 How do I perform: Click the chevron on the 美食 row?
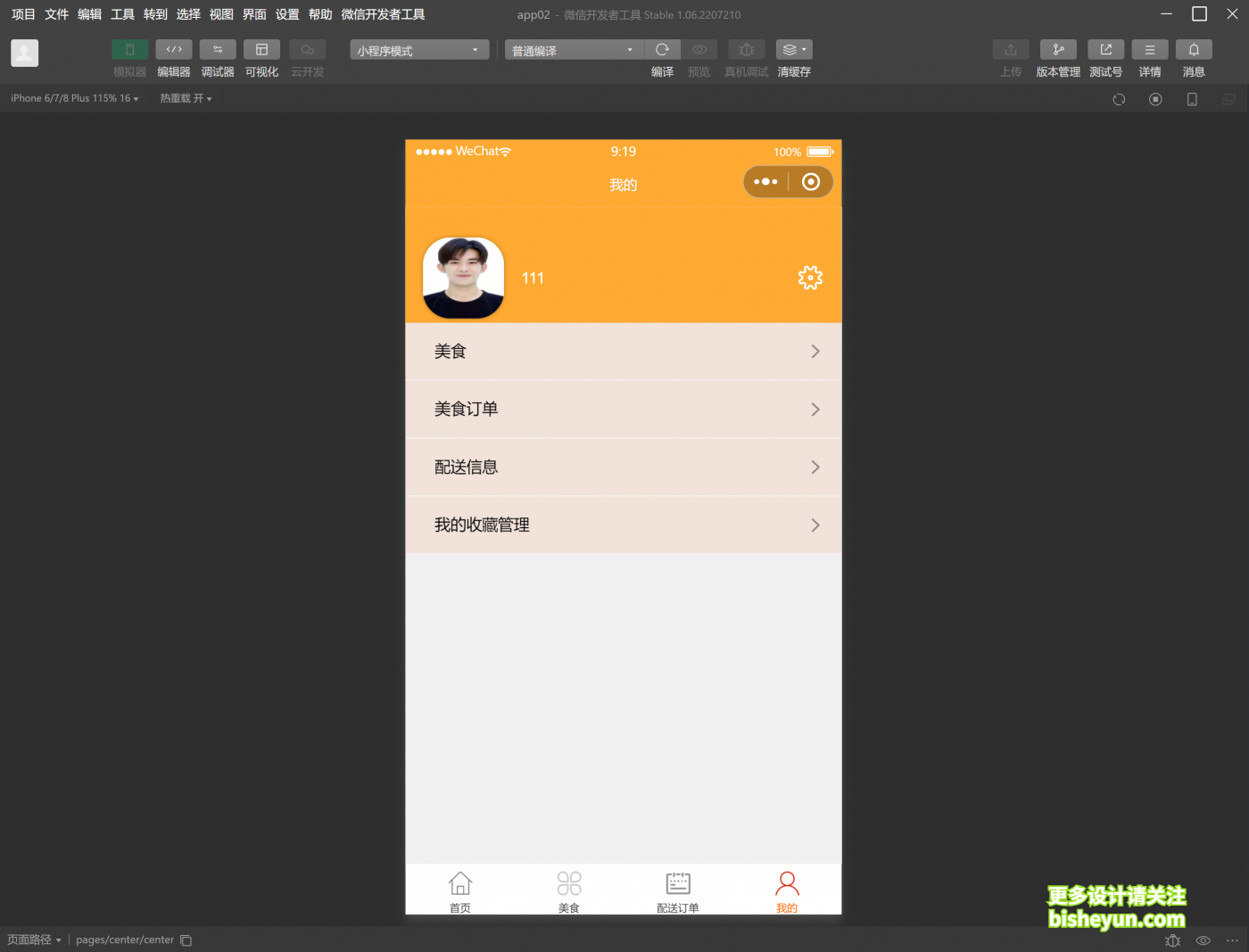tap(815, 352)
